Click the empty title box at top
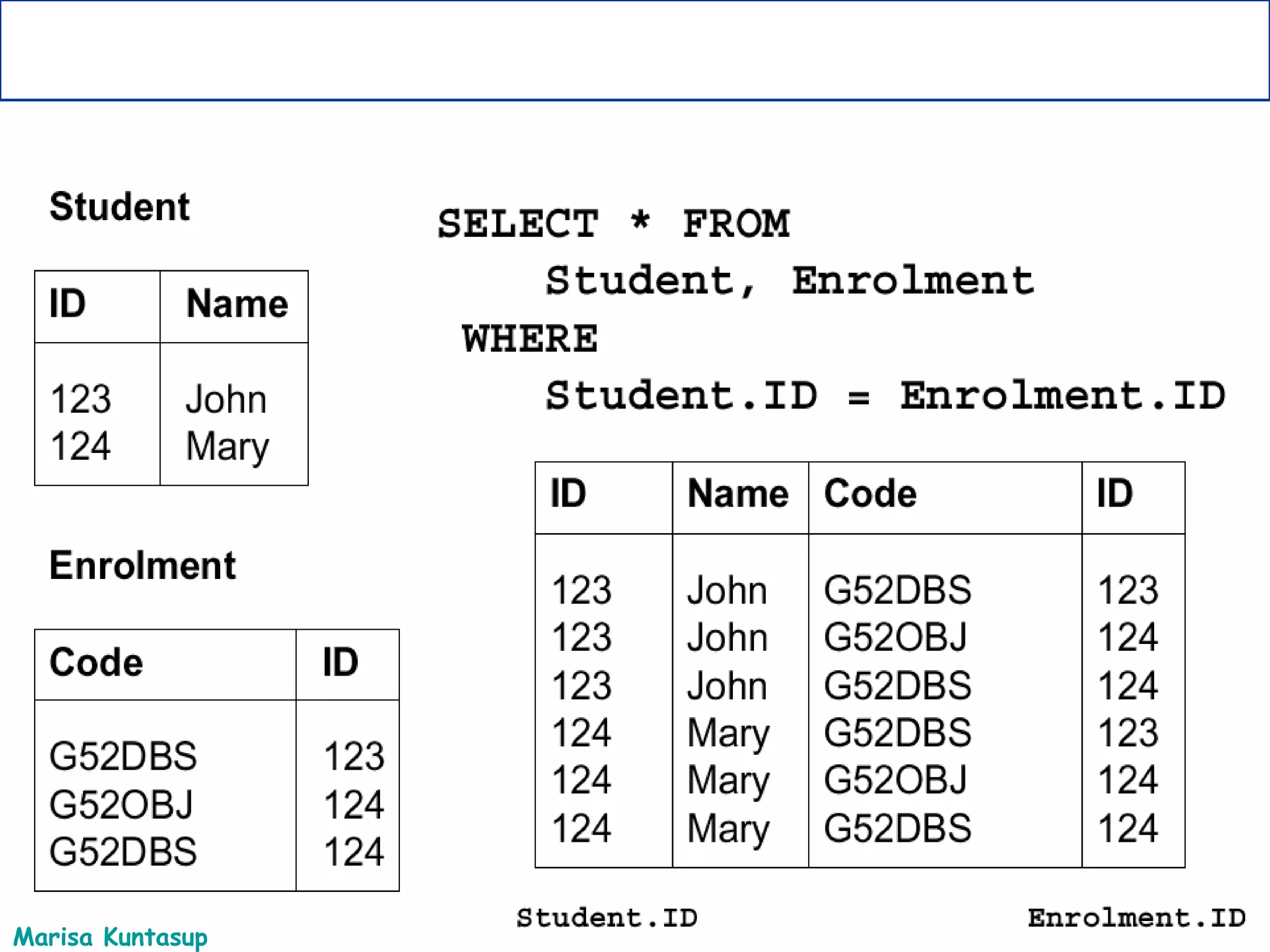Screen dimensions: 1270x952 [x=635, y=51]
